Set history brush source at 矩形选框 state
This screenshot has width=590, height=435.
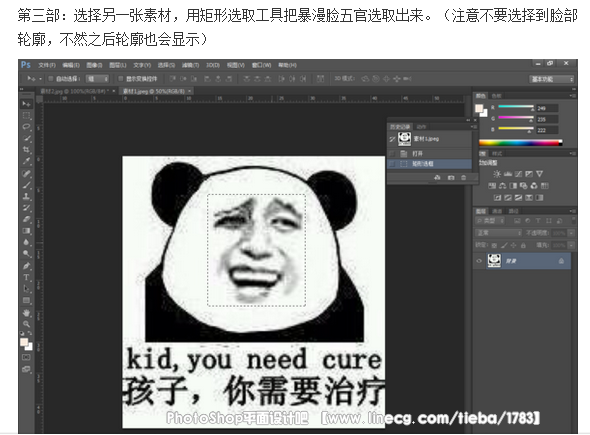(392, 164)
